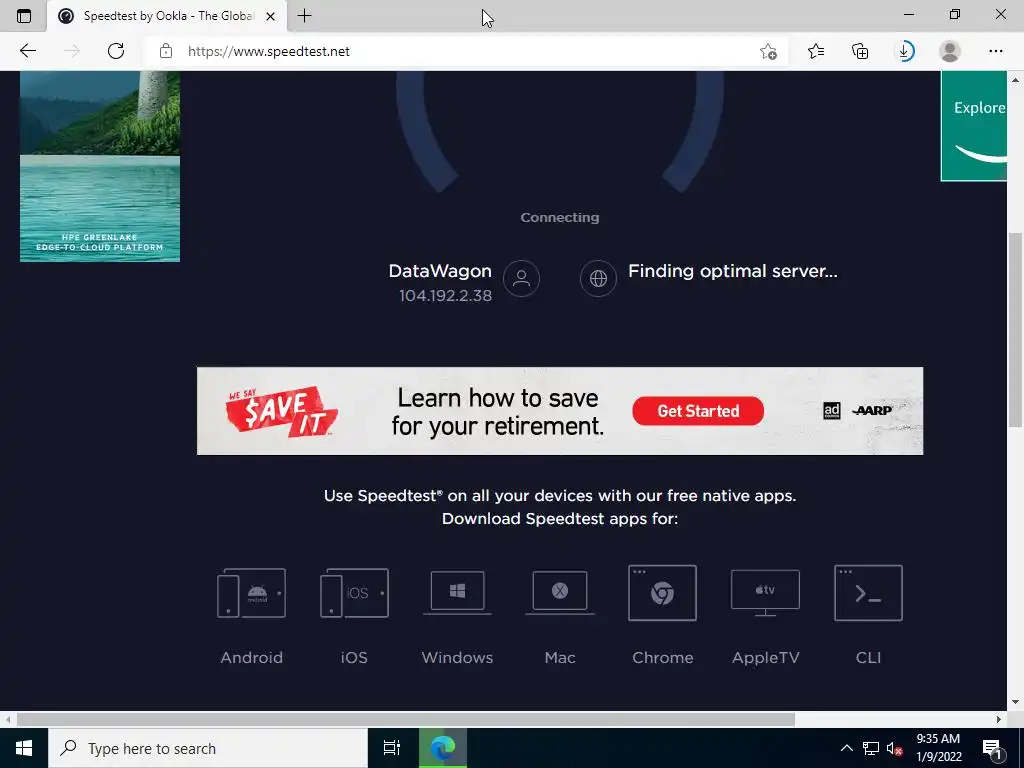This screenshot has height=768, width=1024.
Task: Open the Settings and more ellipsis menu
Action: (x=995, y=51)
